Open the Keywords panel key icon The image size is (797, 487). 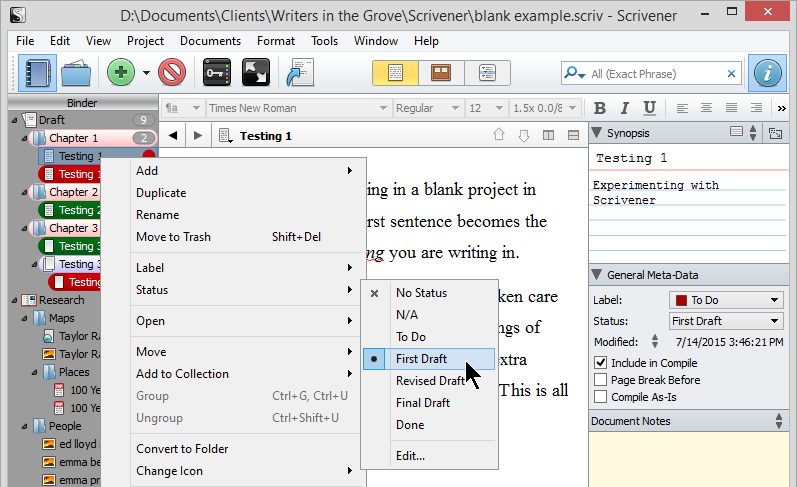click(x=217, y=73)
